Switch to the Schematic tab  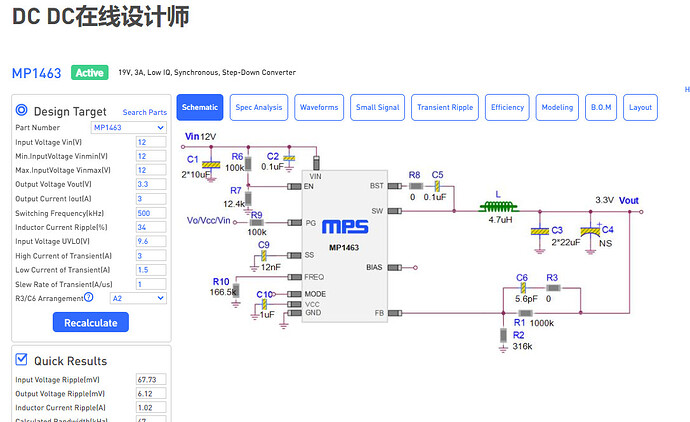pyautogui.click(x=200, y=107)
